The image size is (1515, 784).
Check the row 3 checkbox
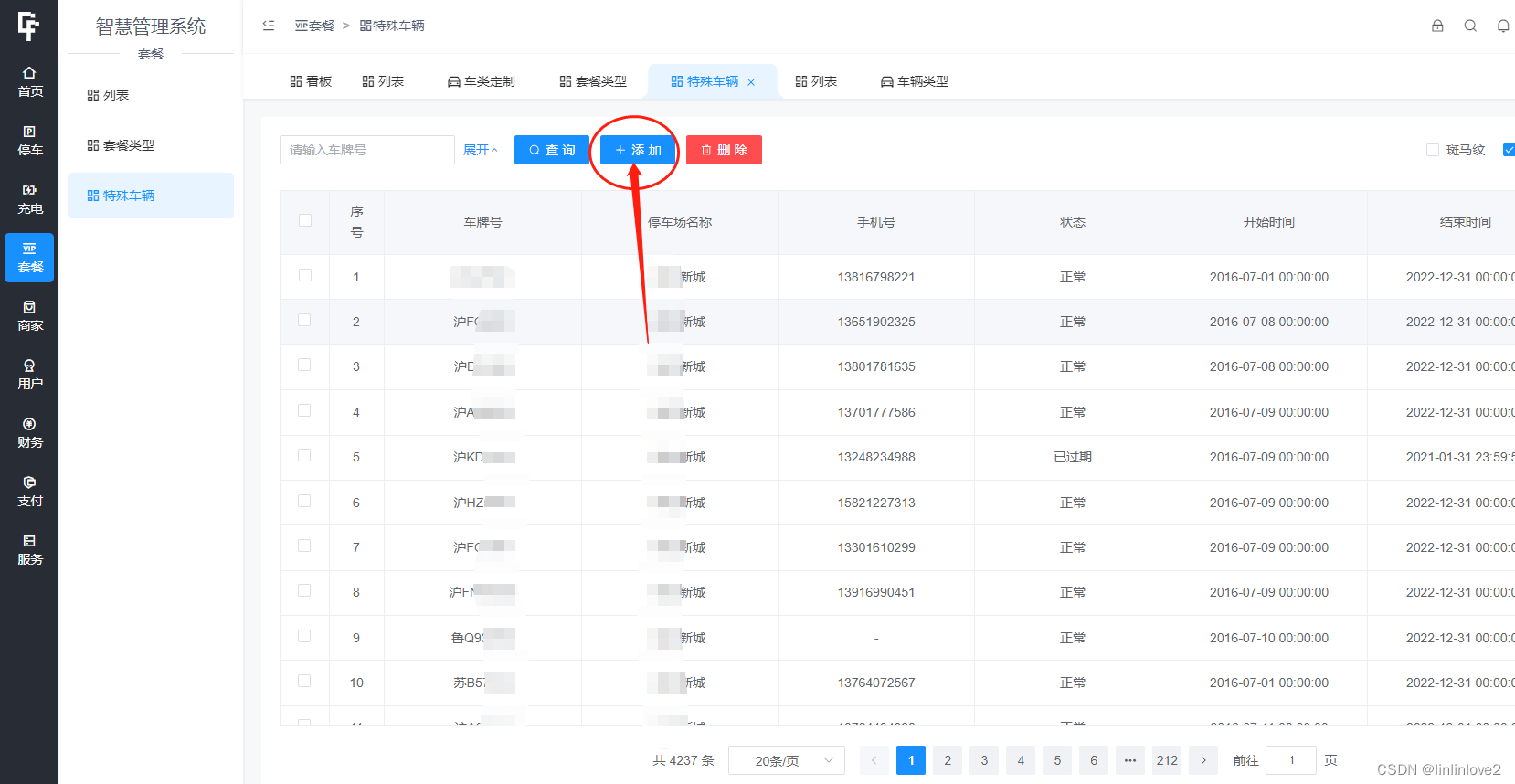[x=305, y=365]
